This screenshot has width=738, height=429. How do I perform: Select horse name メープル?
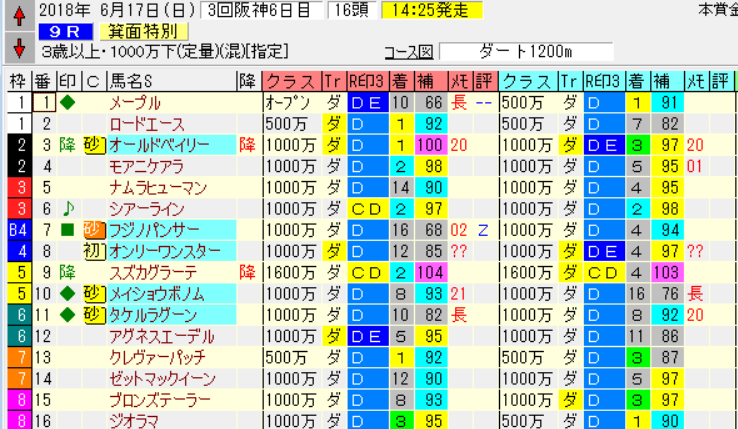point(135,103)
